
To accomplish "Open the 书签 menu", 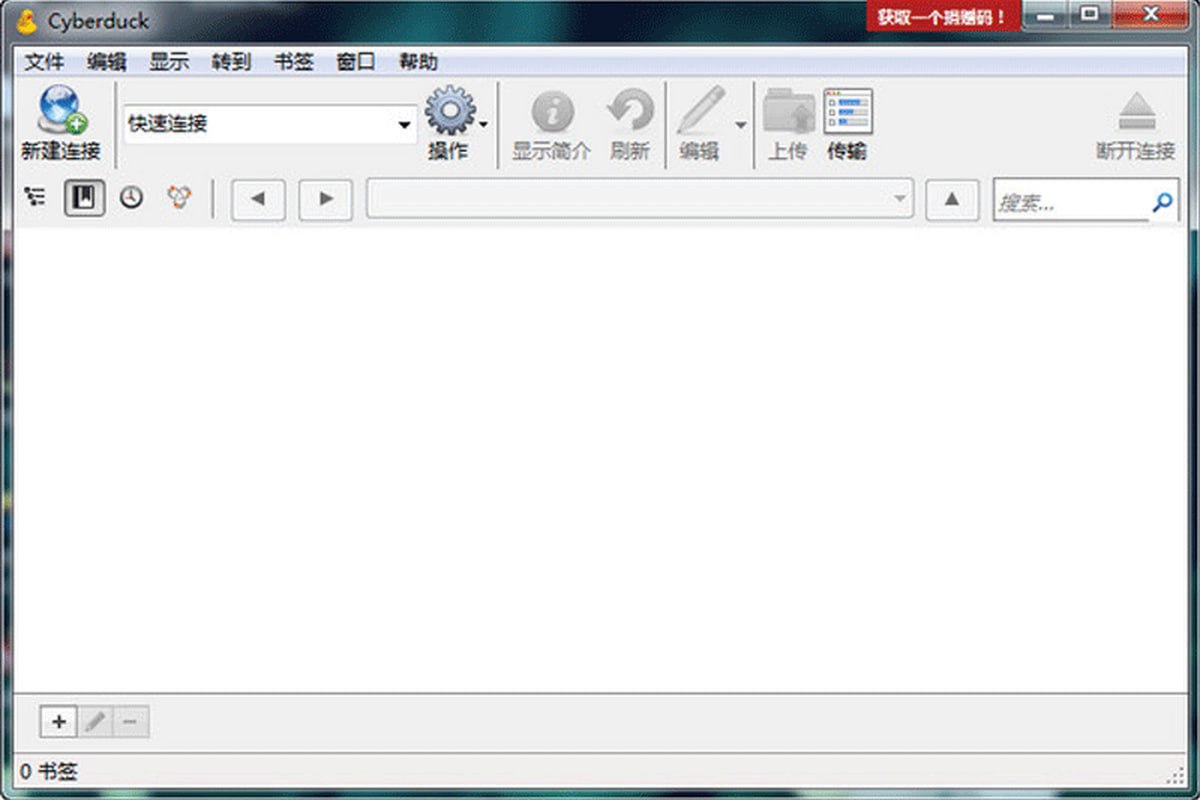I will point(293,61).
